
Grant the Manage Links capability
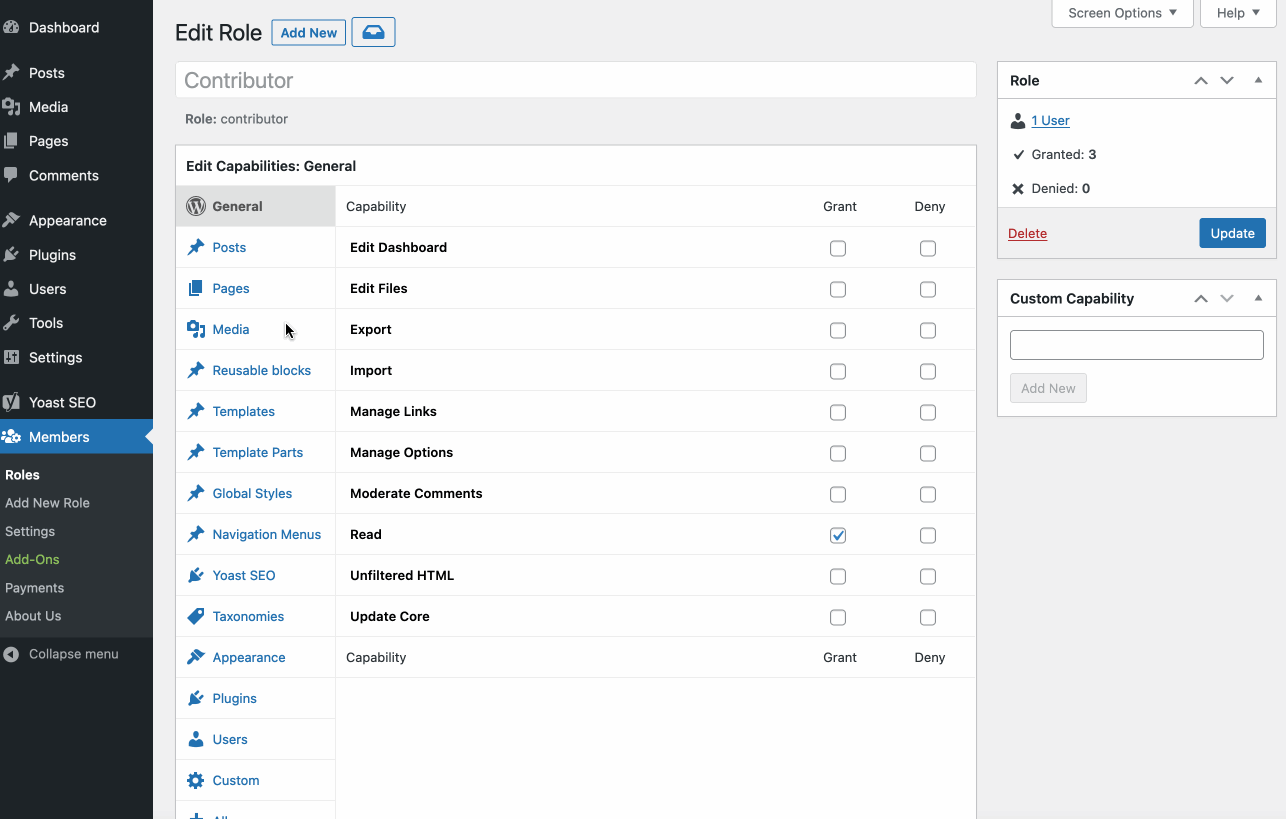[x=838, y=412]
